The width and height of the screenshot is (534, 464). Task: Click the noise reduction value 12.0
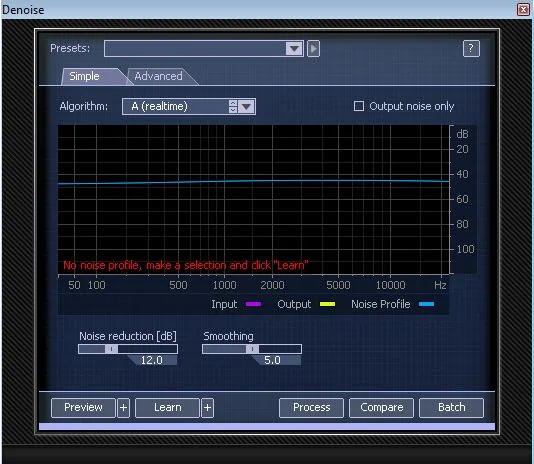pos(152,360)
